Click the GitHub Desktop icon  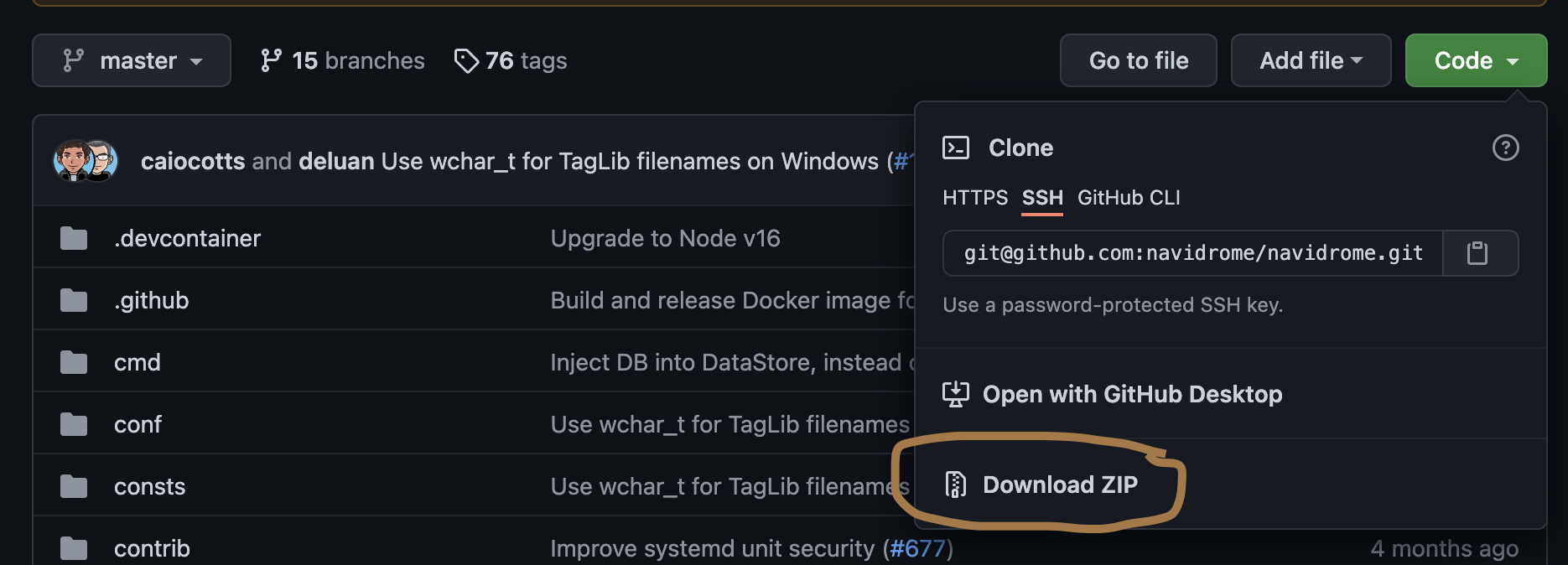957,394
